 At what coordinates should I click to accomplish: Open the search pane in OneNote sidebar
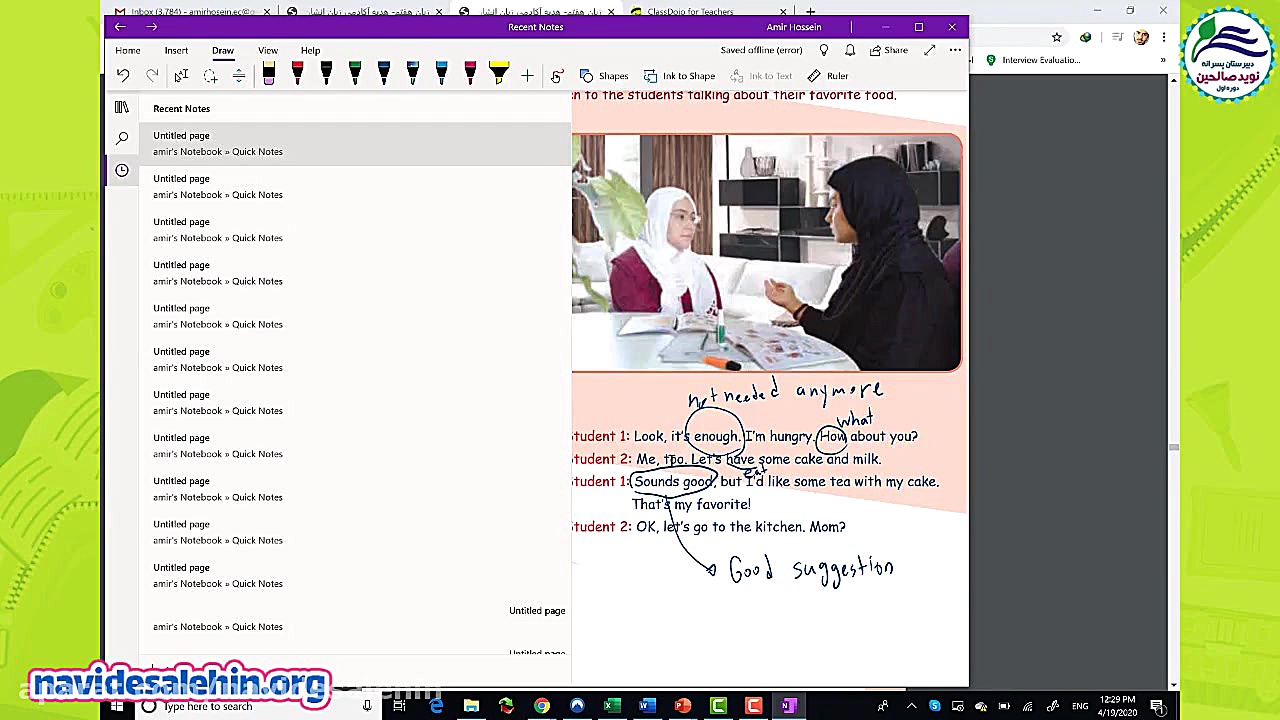tap(122, 138)
